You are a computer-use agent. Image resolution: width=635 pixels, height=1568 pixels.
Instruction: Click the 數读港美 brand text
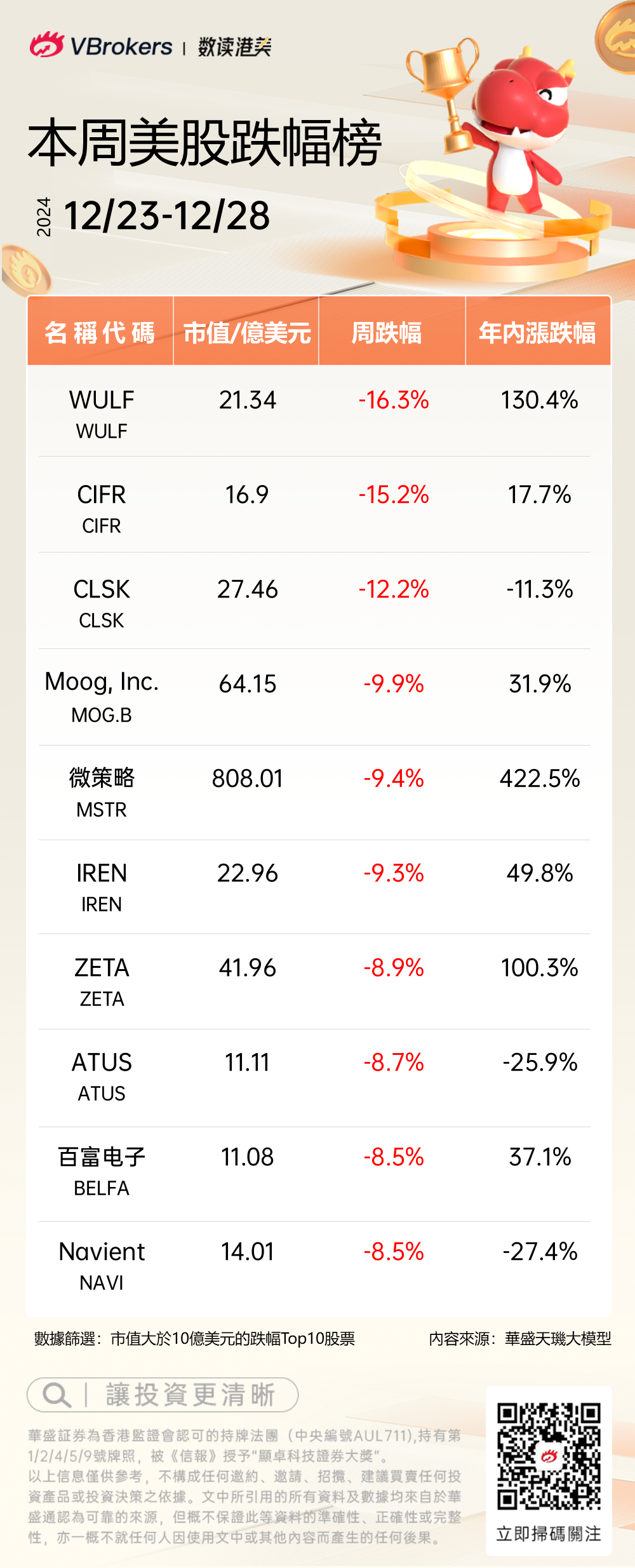tap(234, 46)
